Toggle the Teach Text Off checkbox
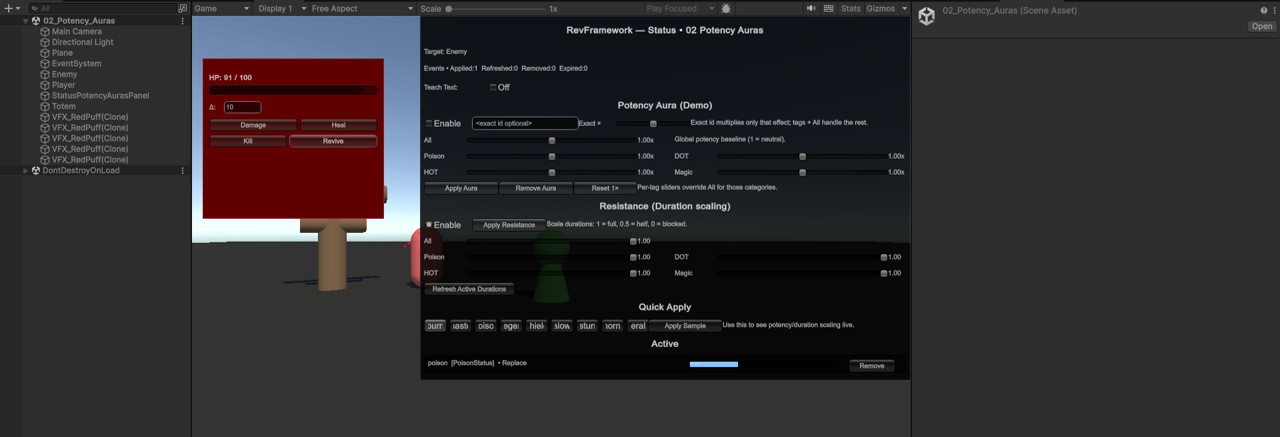 (493, 87)
